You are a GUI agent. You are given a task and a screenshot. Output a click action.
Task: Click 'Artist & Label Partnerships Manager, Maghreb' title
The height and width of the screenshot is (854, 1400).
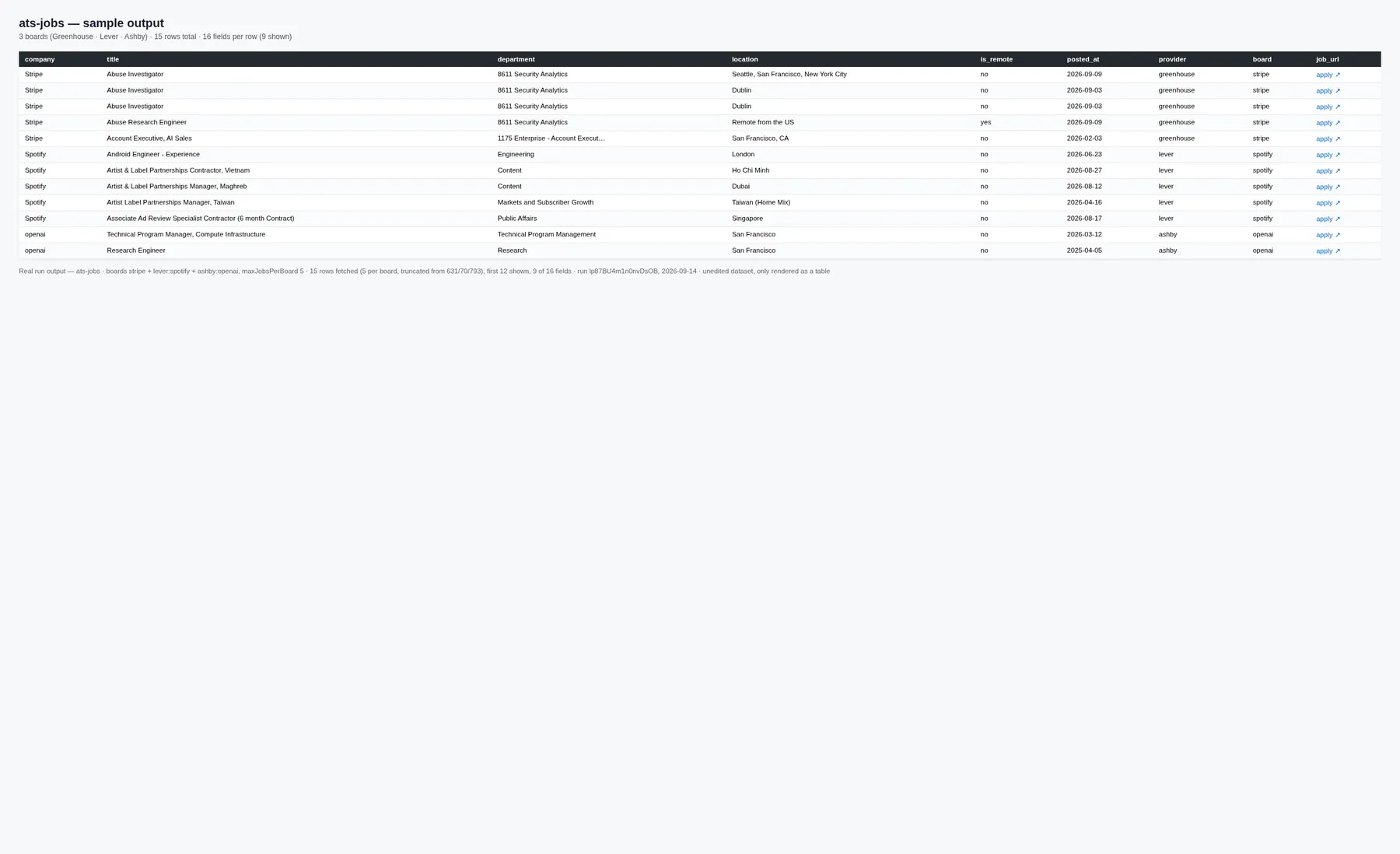(x=177, y=187)
